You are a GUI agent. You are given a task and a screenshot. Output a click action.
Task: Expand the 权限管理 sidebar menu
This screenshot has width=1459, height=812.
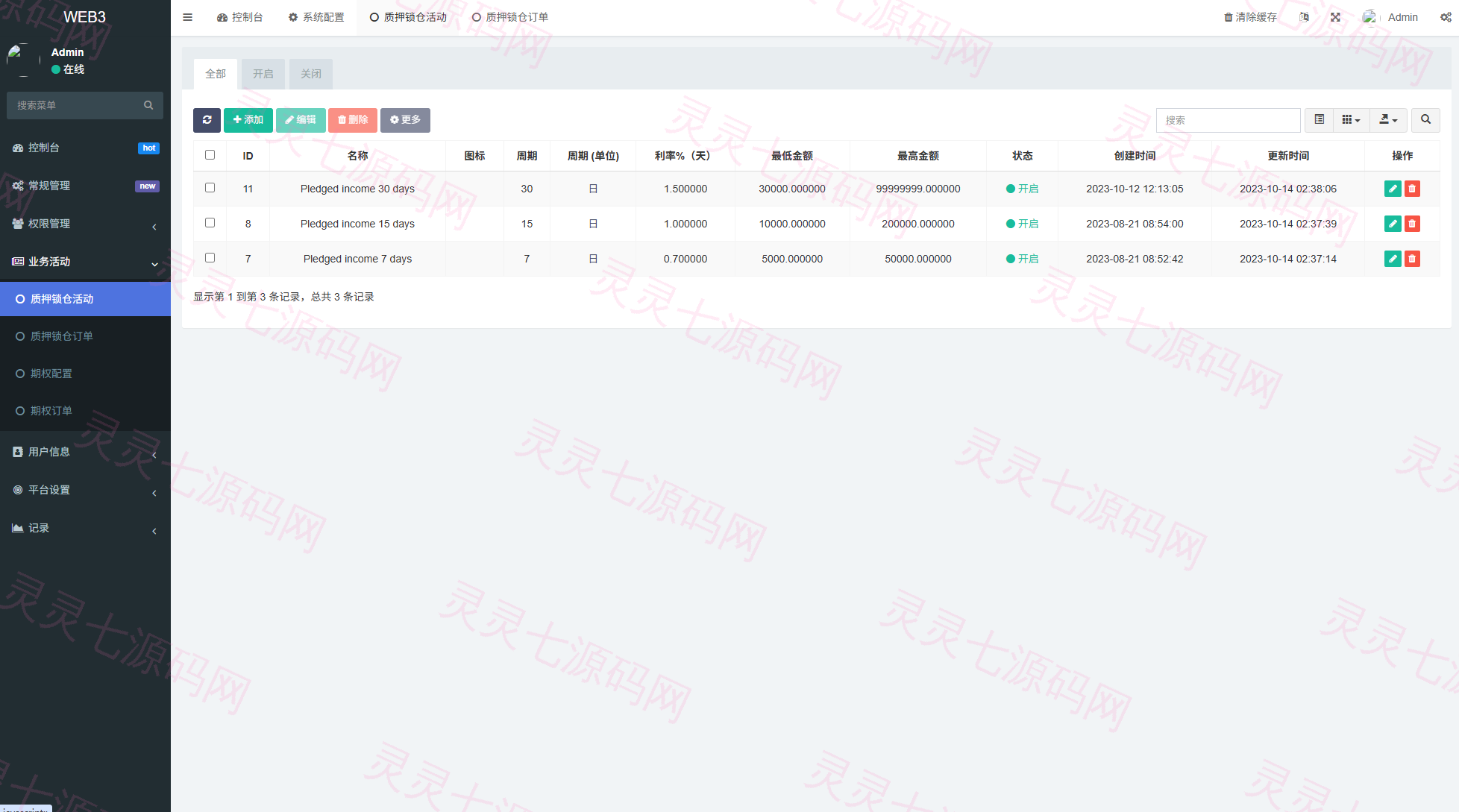tap(85, 224)
